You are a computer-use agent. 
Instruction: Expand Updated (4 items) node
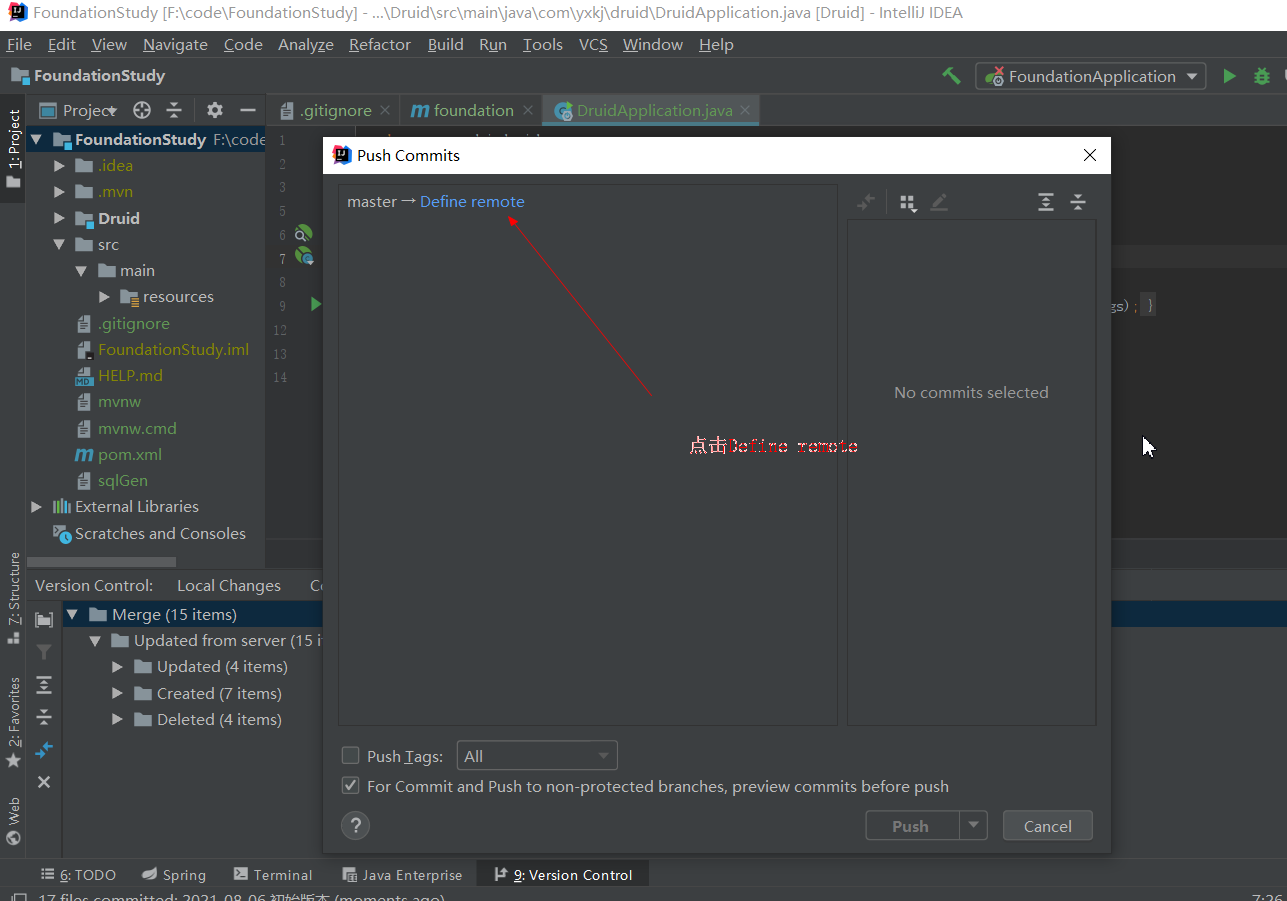(x=118, y=667)
